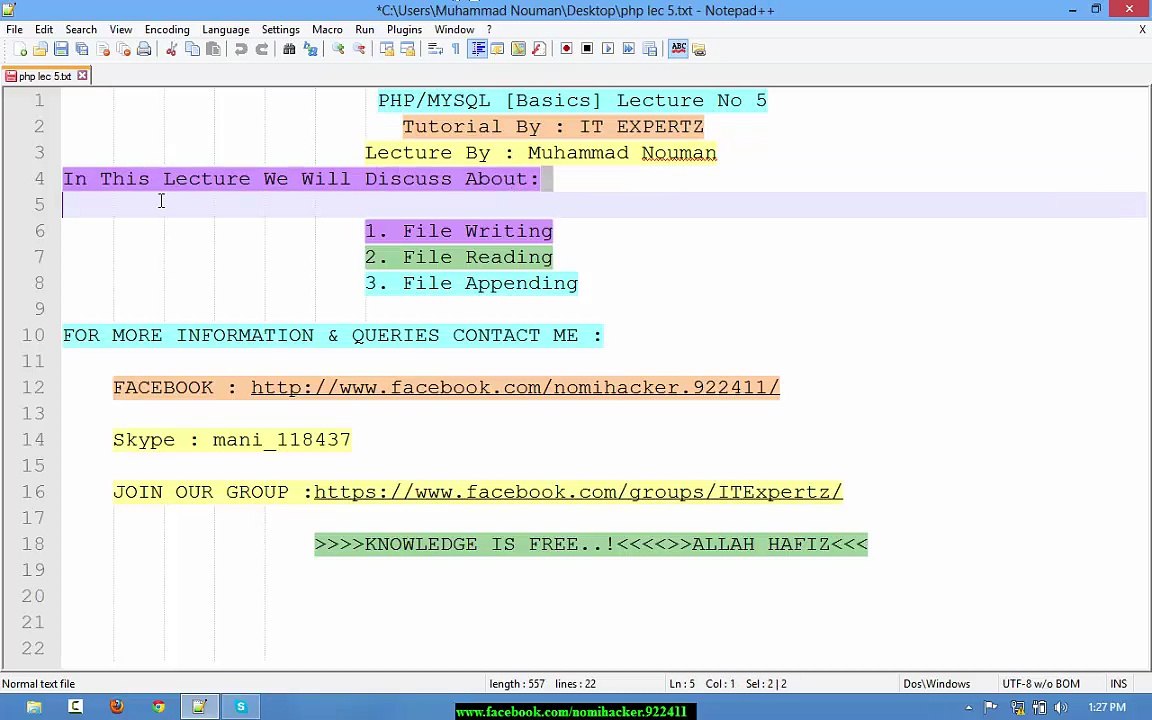Toggle the ABC spell check button
This screenshot has width=1152, height=720.
click(x=678, y=49)
